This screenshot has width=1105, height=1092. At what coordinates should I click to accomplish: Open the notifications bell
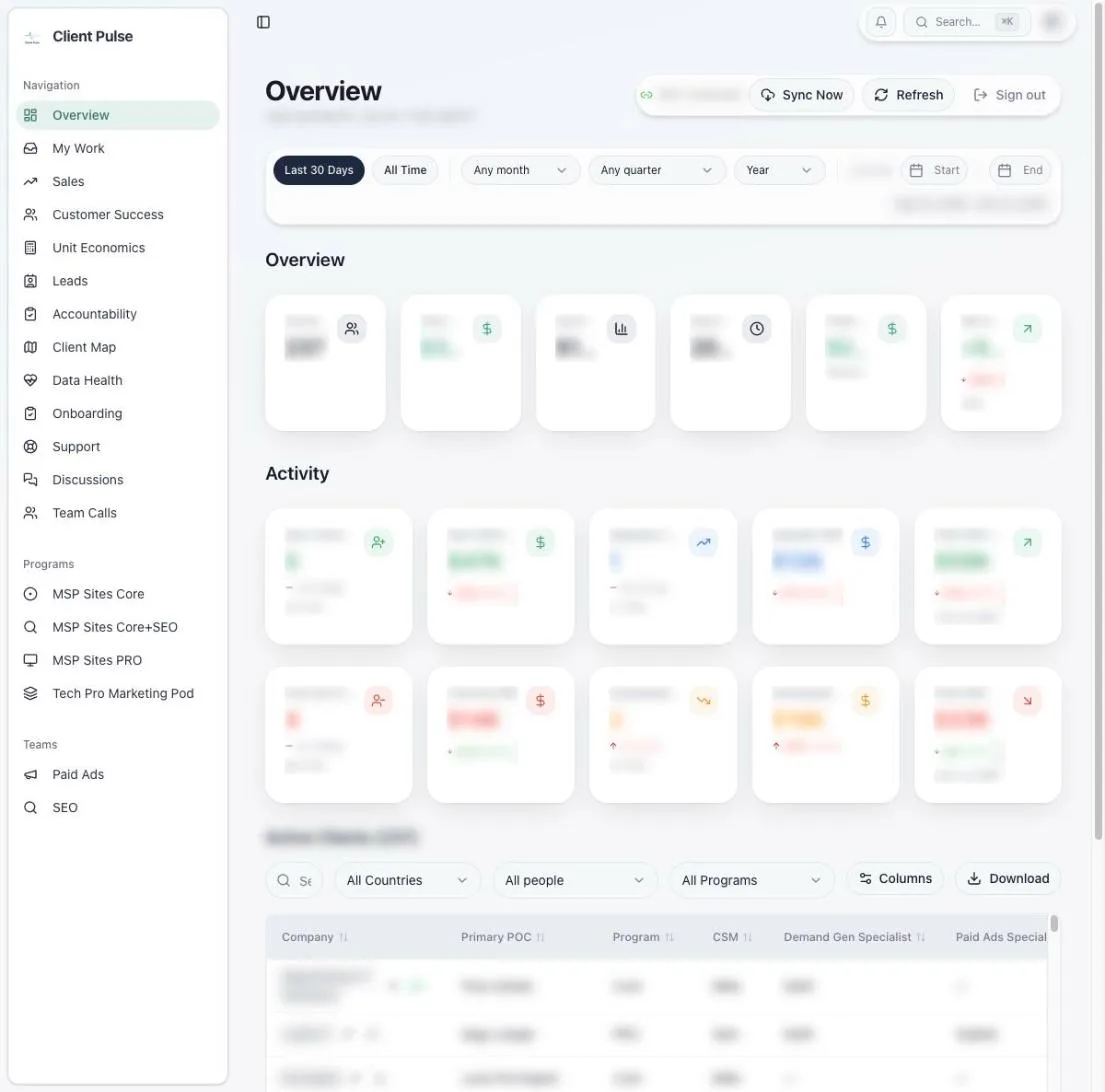(880, 23)
